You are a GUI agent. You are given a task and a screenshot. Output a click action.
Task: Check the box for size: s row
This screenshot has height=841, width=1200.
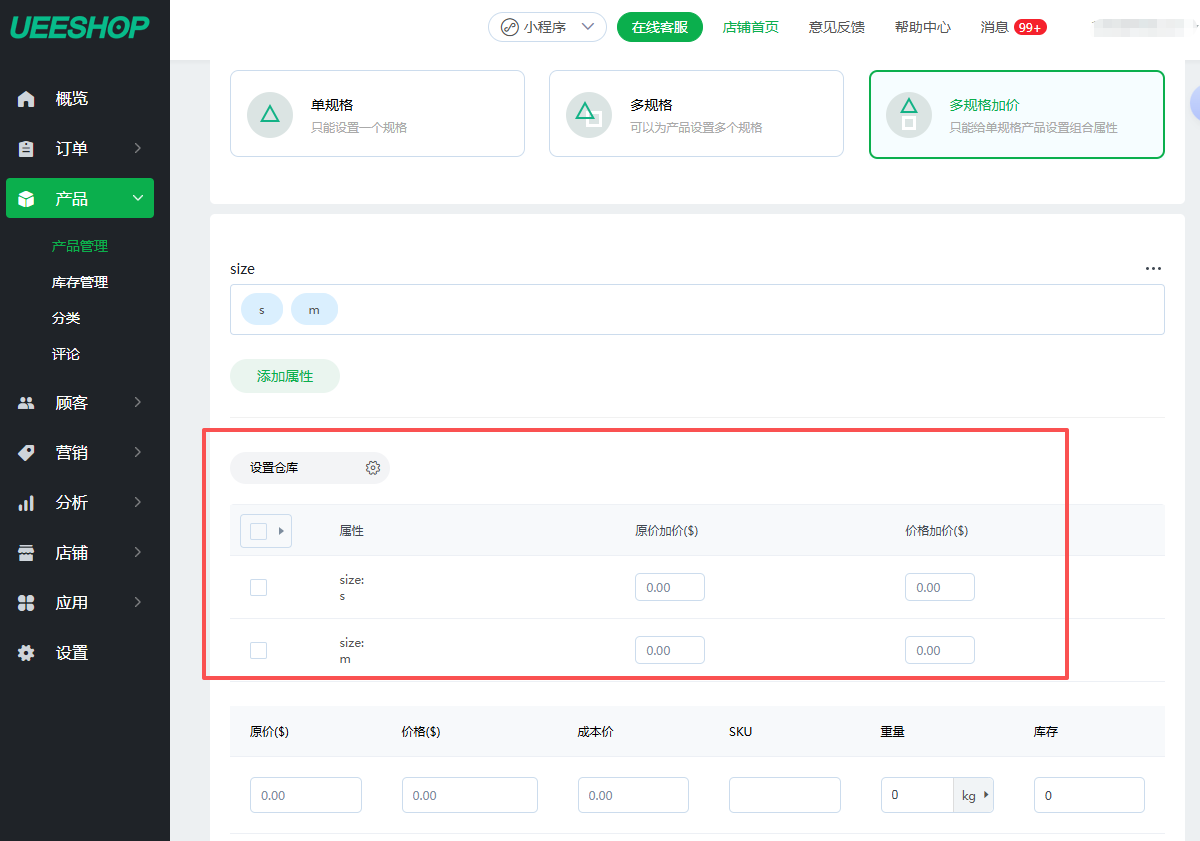pyautogui.click(x=258, y=587)
